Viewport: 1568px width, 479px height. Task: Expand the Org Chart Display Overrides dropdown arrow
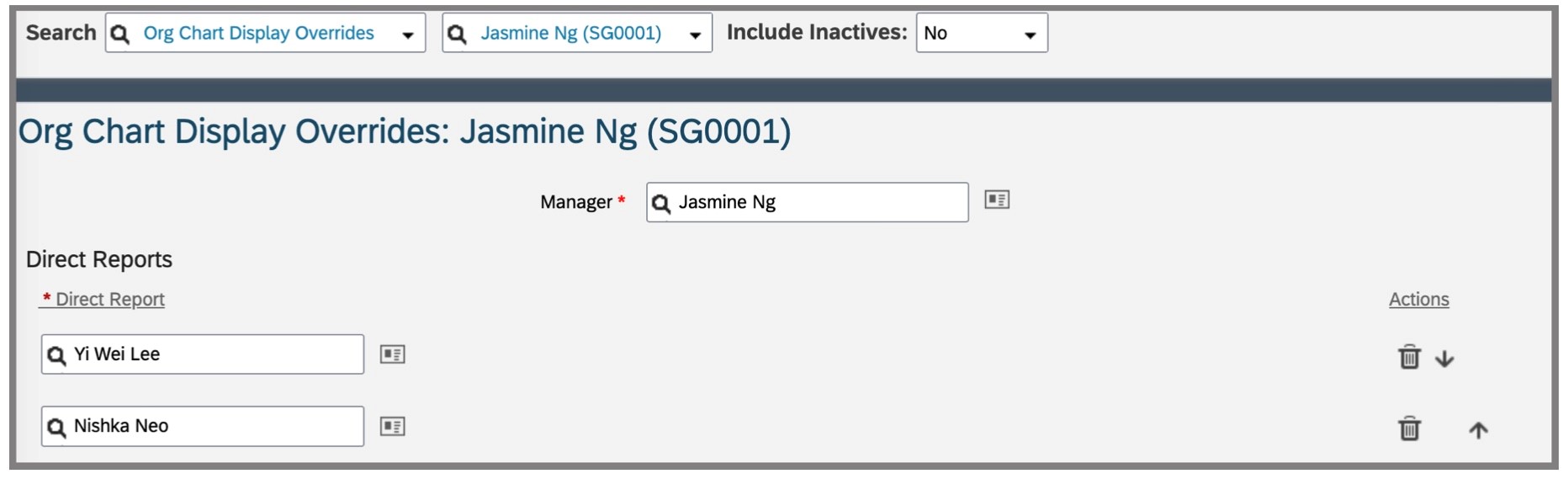coord(408,35)
